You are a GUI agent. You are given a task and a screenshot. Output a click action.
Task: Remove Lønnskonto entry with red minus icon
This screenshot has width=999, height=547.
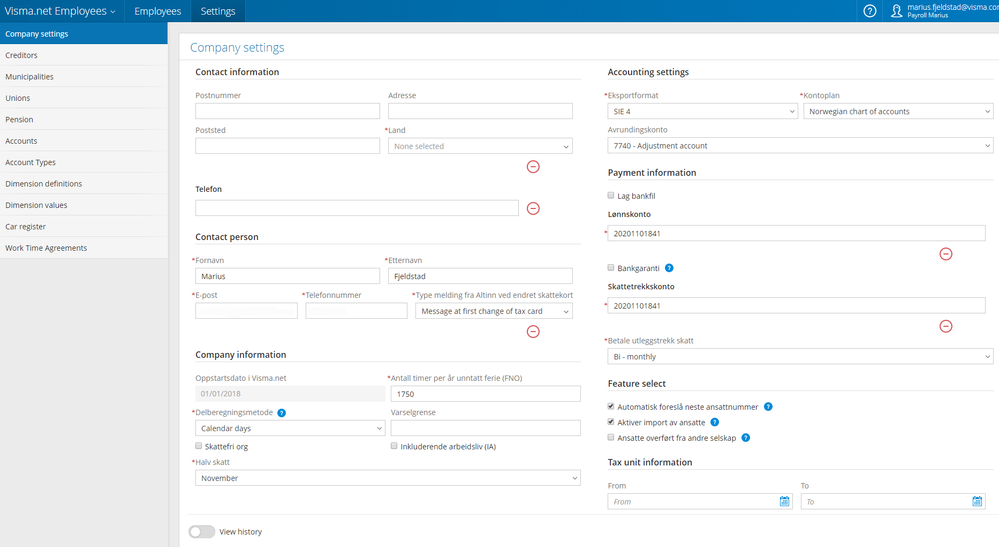pyautogui.click(x=946, y=254)
